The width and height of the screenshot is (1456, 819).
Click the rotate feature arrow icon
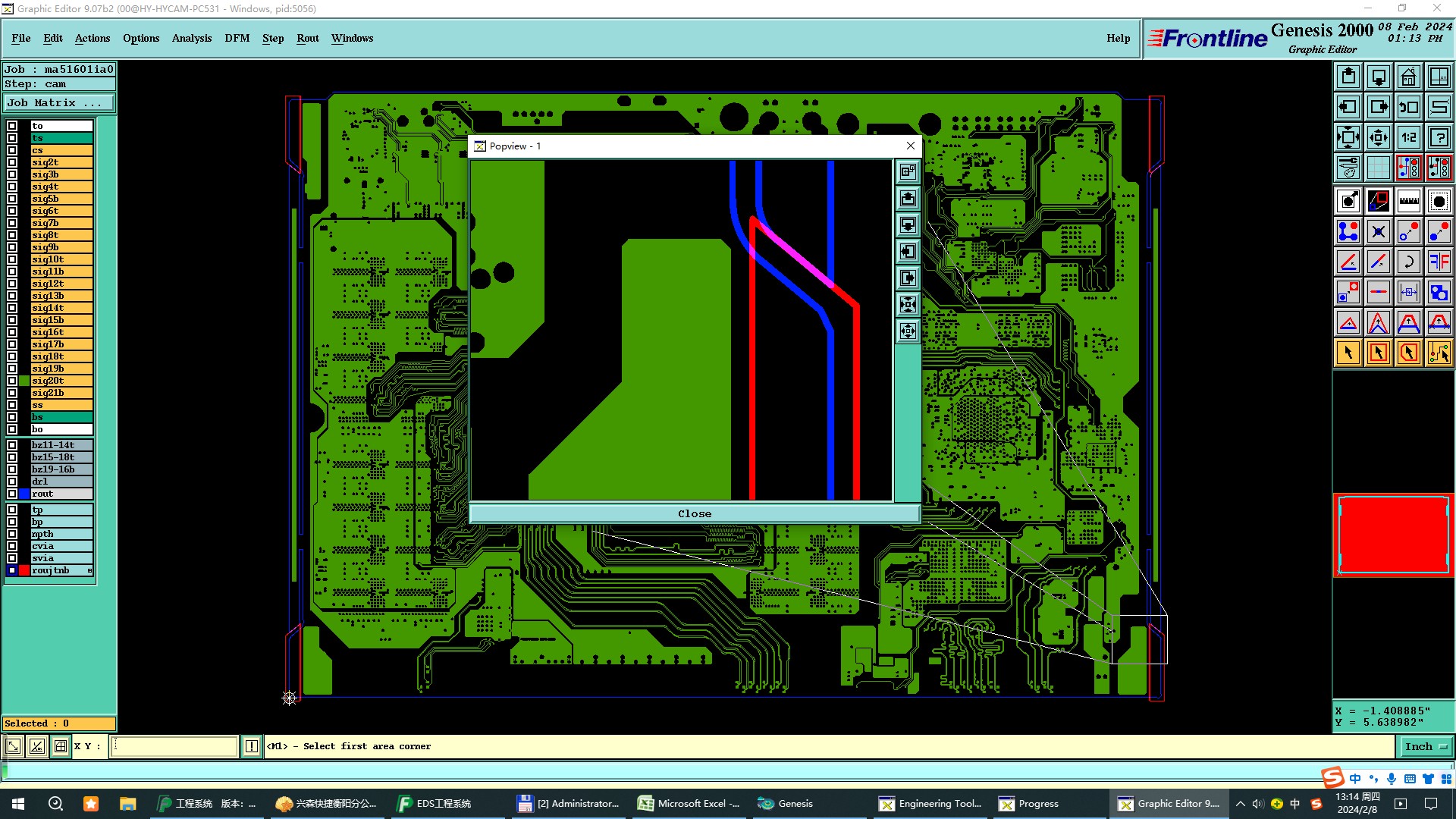click(x=1408, y=262)
